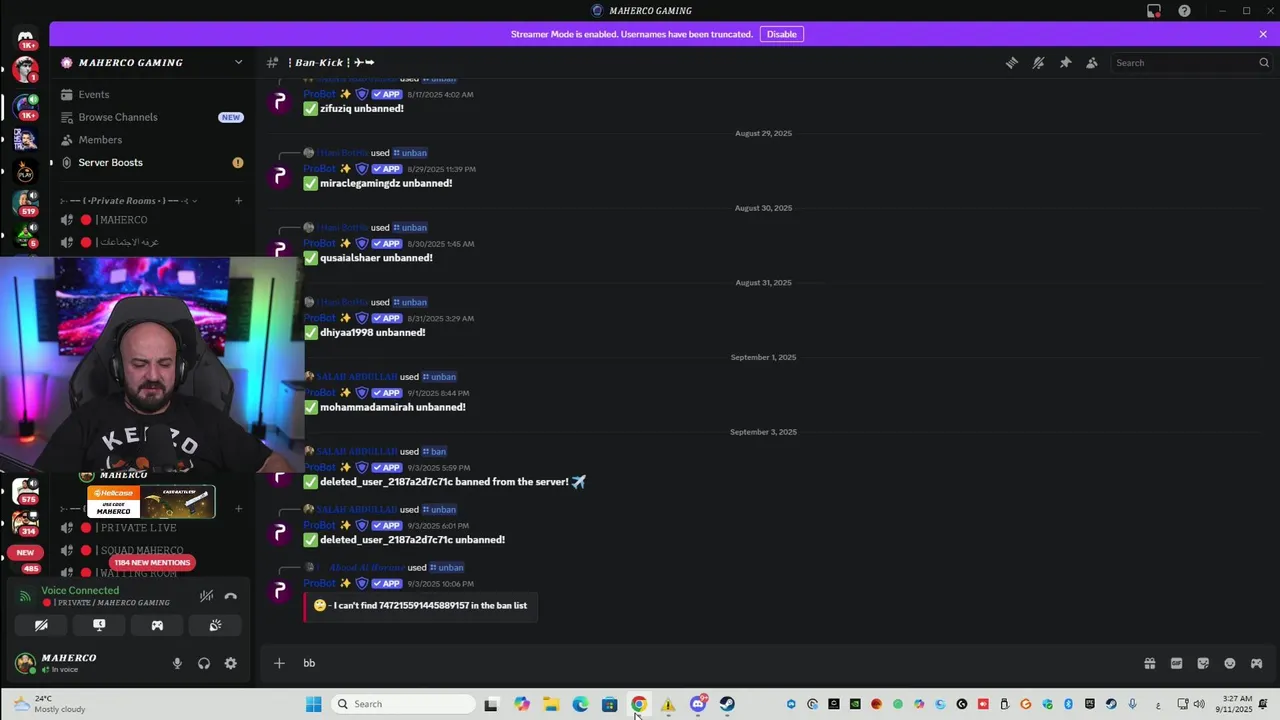The height and width of the screenshot is (720, 1280).
Task: Deafen with the headphones icon
Action: coord(204,663)
